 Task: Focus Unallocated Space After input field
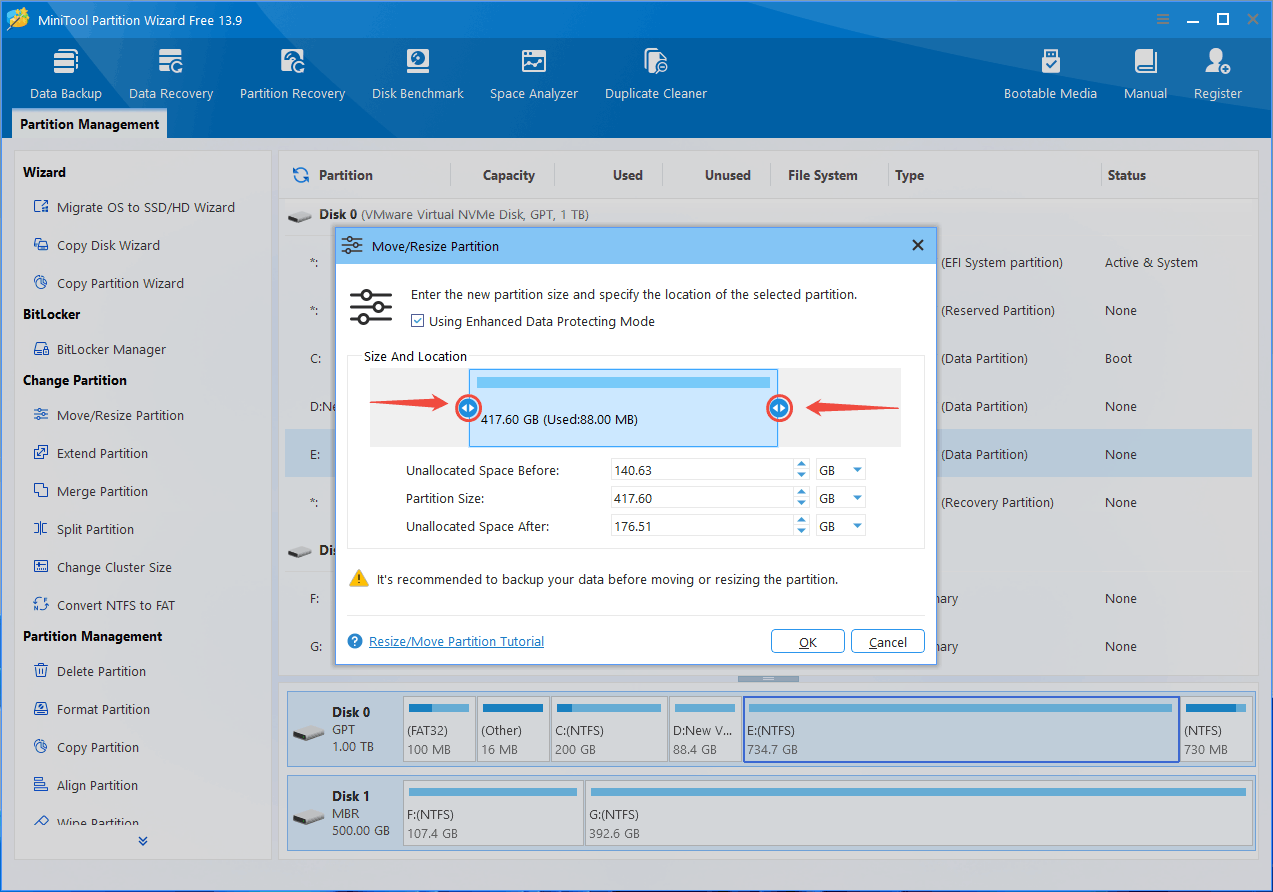pos(703,526)
